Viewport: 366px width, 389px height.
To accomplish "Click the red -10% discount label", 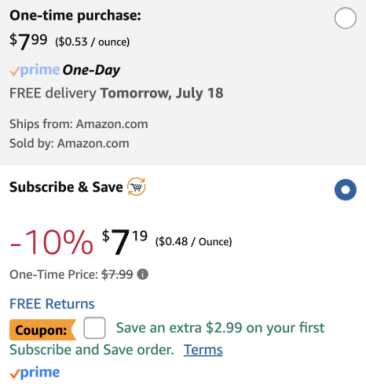I will [52, 242].
